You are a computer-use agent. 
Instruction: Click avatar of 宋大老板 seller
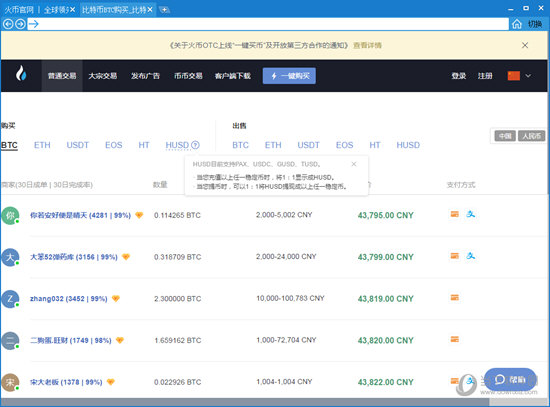10,382
